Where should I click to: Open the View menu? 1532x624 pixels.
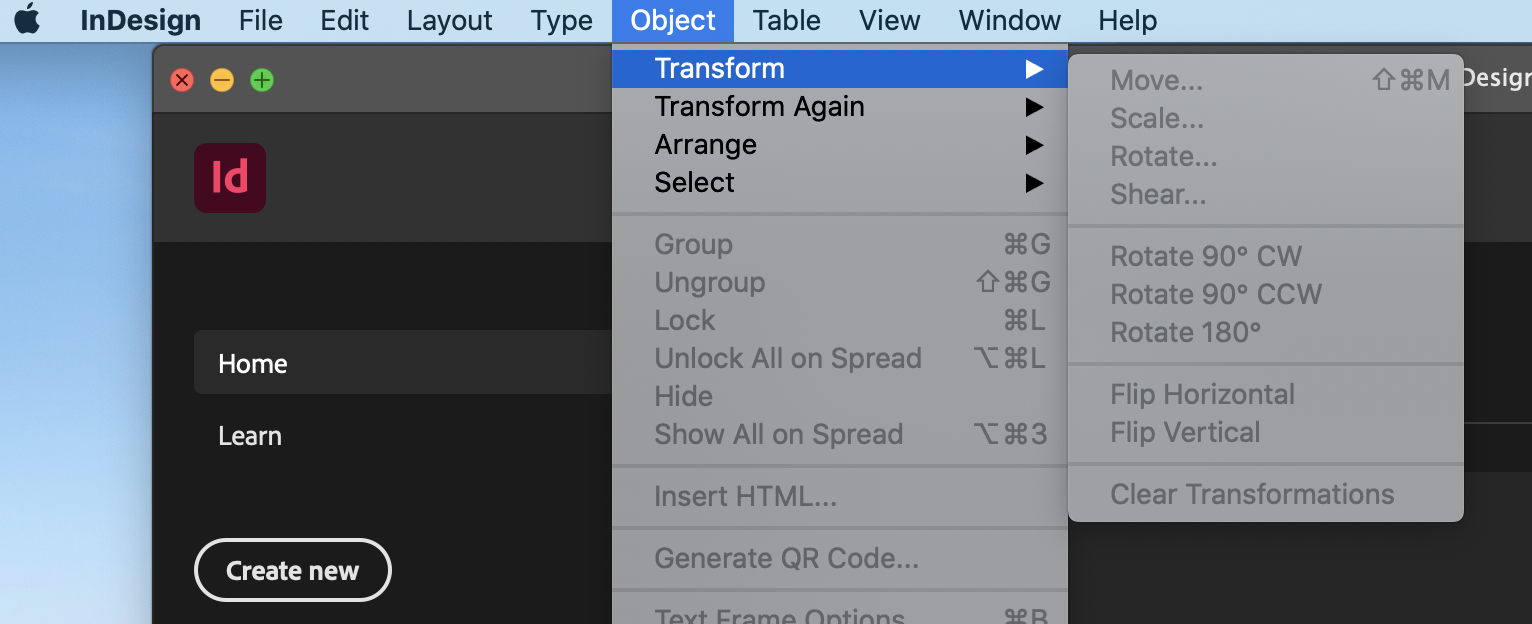point(888,20)
